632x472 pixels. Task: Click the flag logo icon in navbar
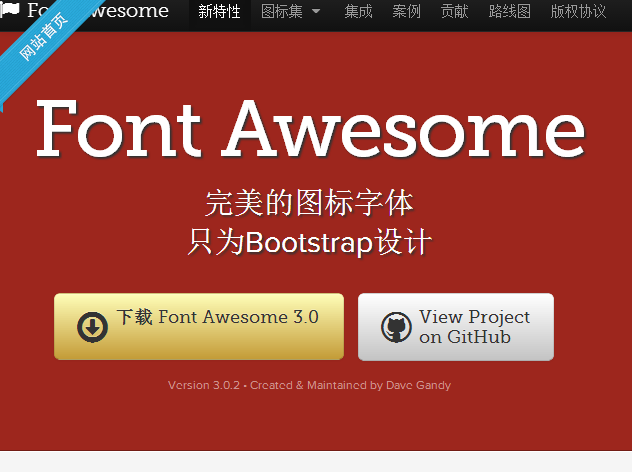[10, 9]
